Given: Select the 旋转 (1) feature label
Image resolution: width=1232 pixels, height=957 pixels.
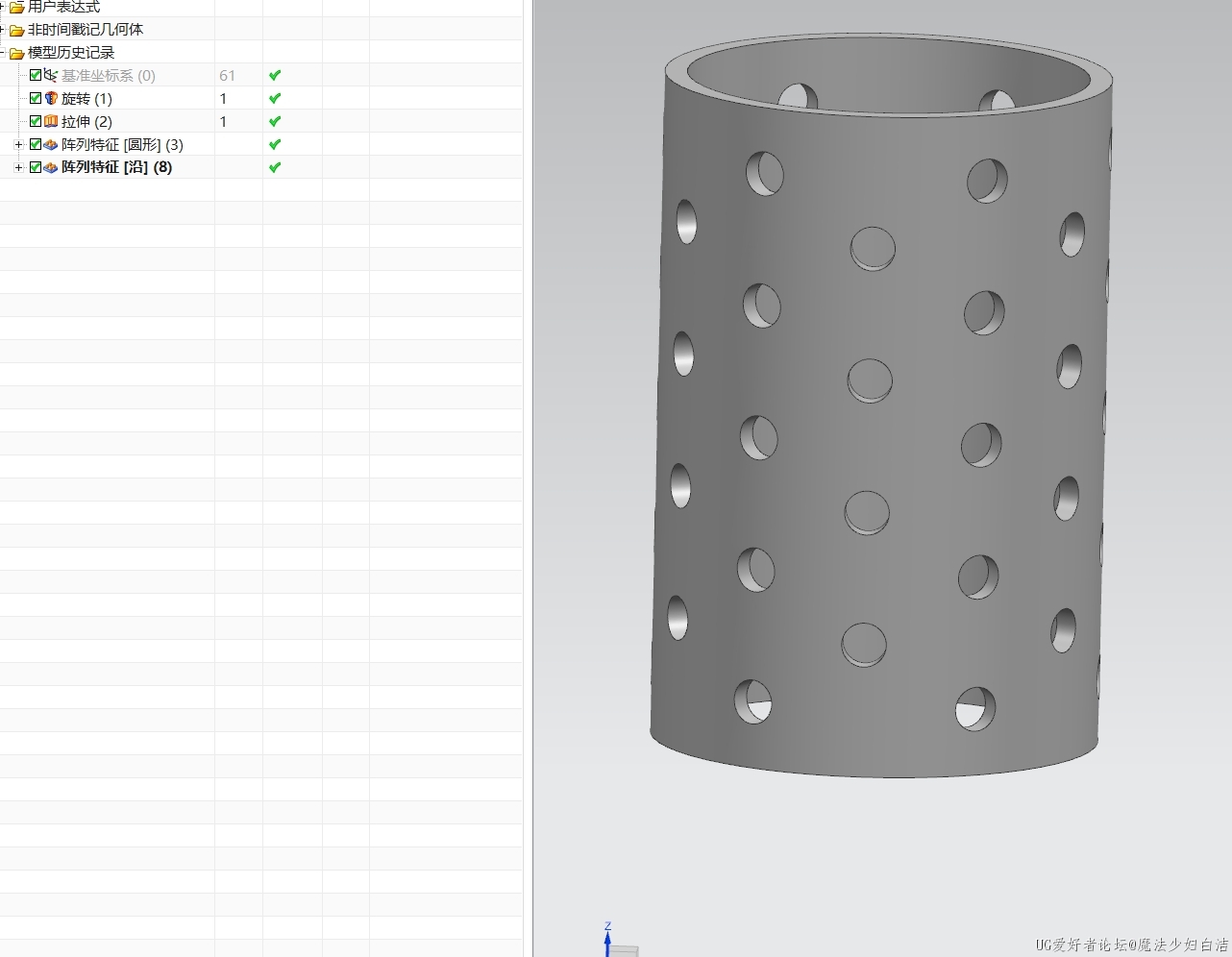Looking at the screenshot, I should [86, 98].
